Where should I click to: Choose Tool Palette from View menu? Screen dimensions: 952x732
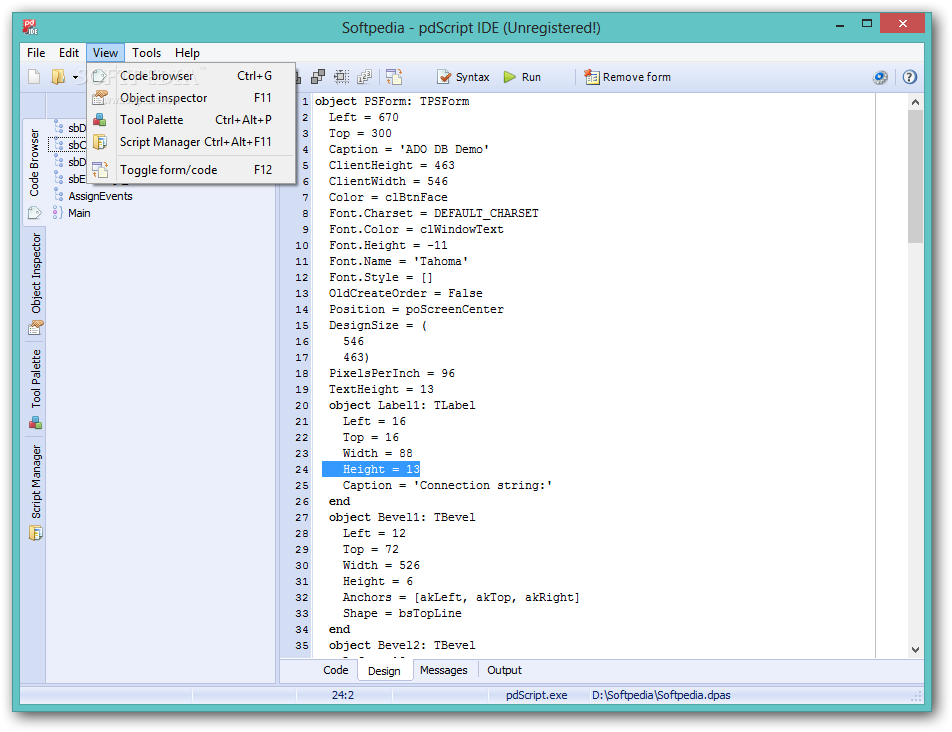tap(192, 120)
